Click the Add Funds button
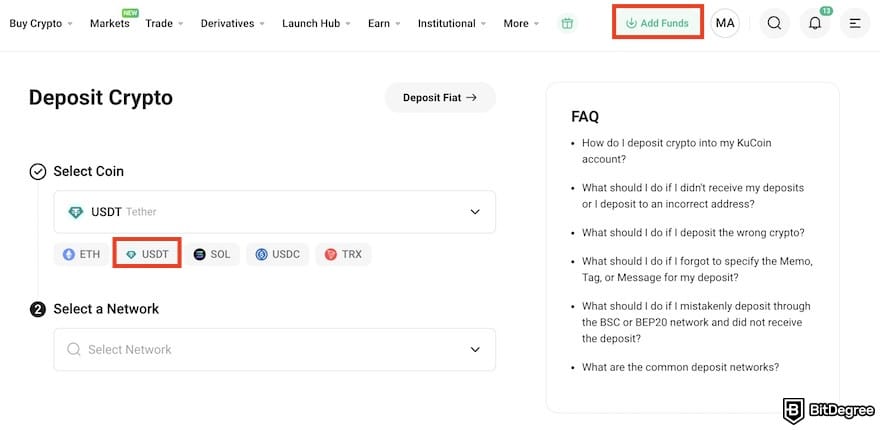The image size is (880, 430). [x=657, y=23]
